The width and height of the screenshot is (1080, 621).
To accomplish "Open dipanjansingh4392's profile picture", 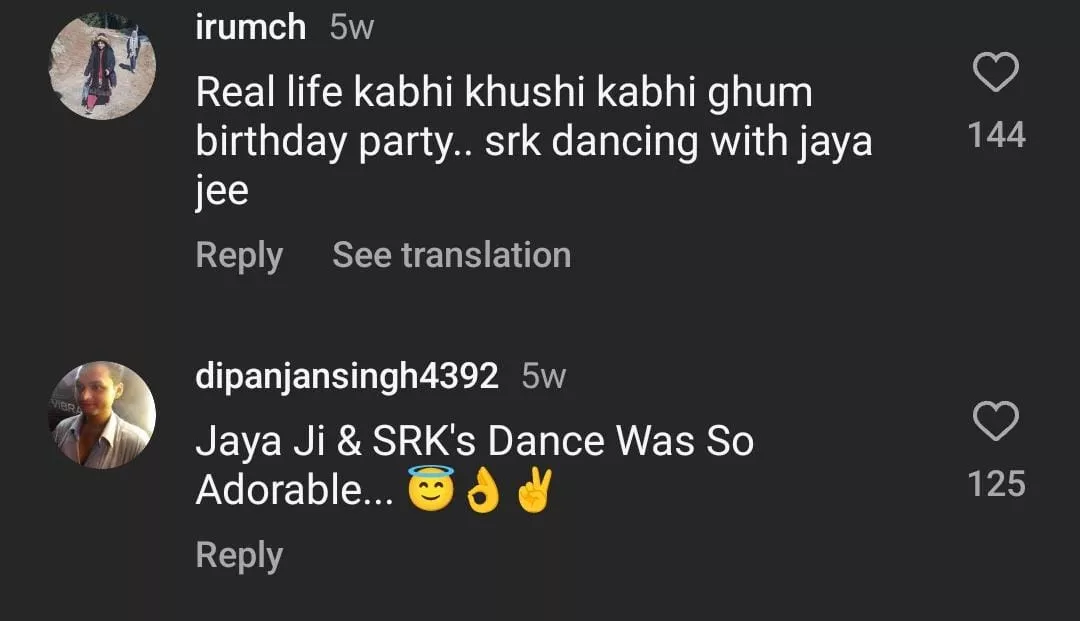I will point(103,415).
